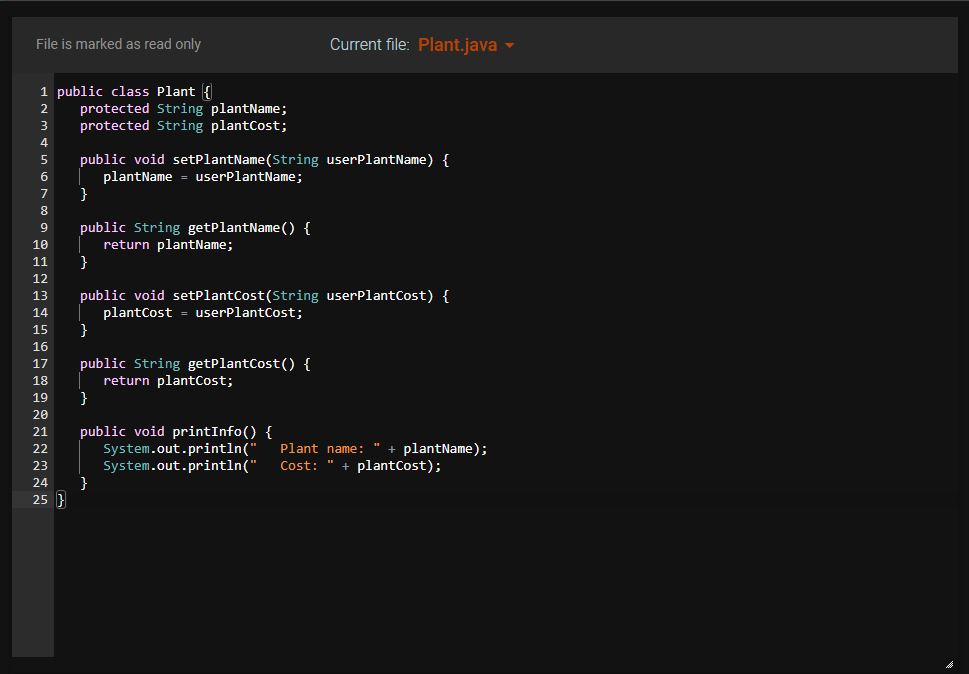This screenshot has width=969, height=674.
Task: Click the Plant.java file name label
Action: tap(456, 45)
